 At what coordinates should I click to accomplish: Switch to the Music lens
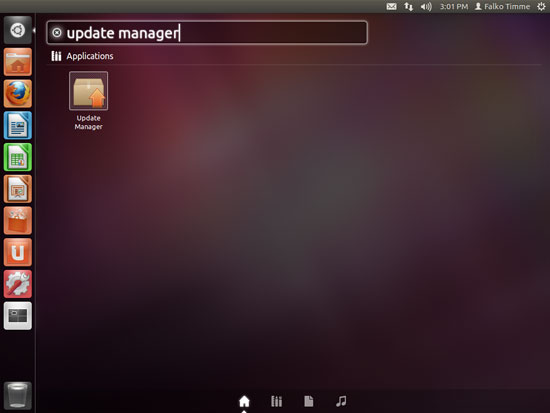pos(341,401)
